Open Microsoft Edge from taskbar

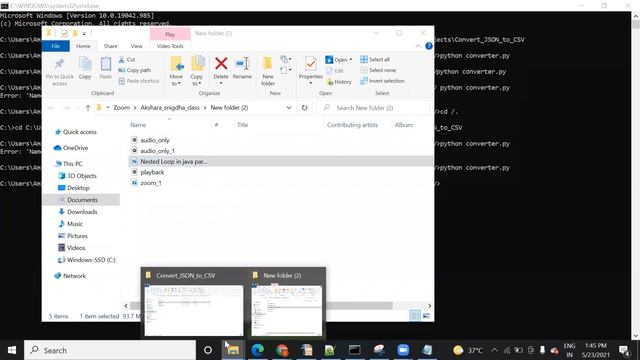tap(258, 350)
